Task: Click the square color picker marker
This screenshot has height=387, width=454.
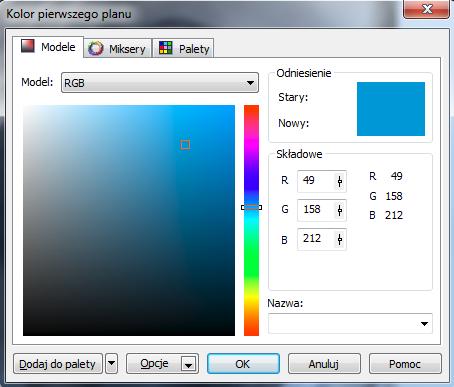Action: [185, 145]
